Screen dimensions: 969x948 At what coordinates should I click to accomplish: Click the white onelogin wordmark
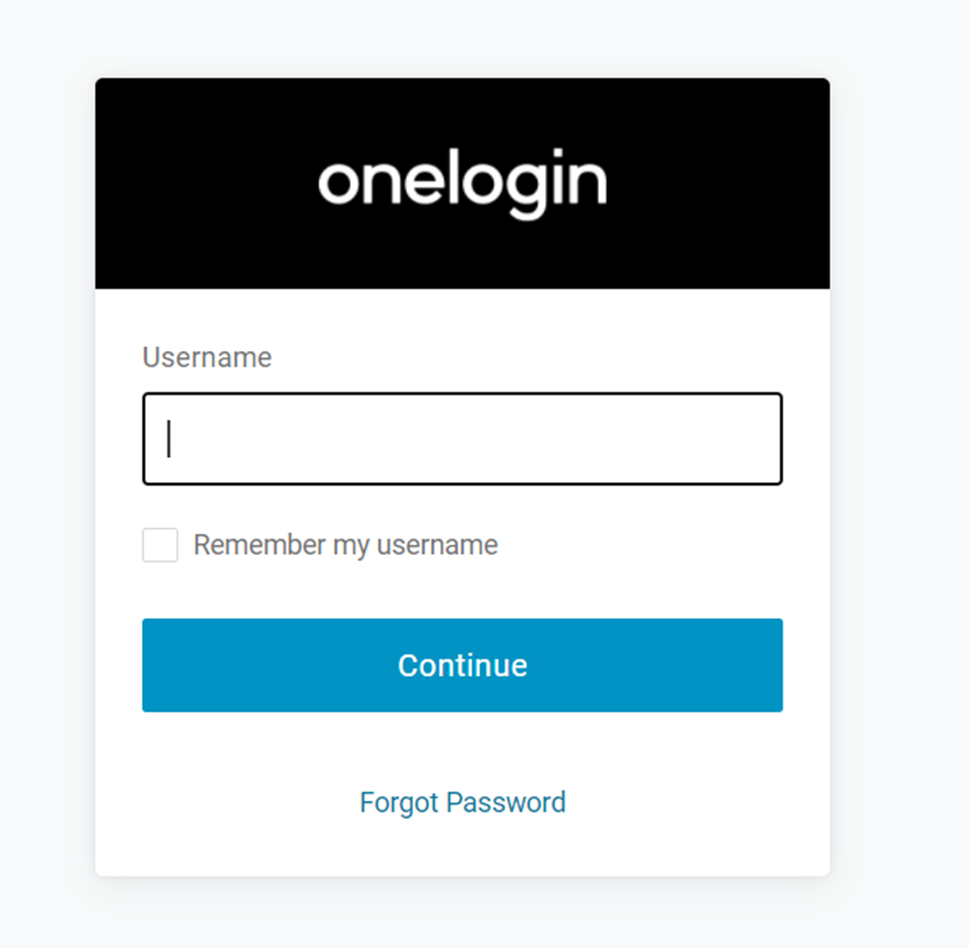(462, 184)
